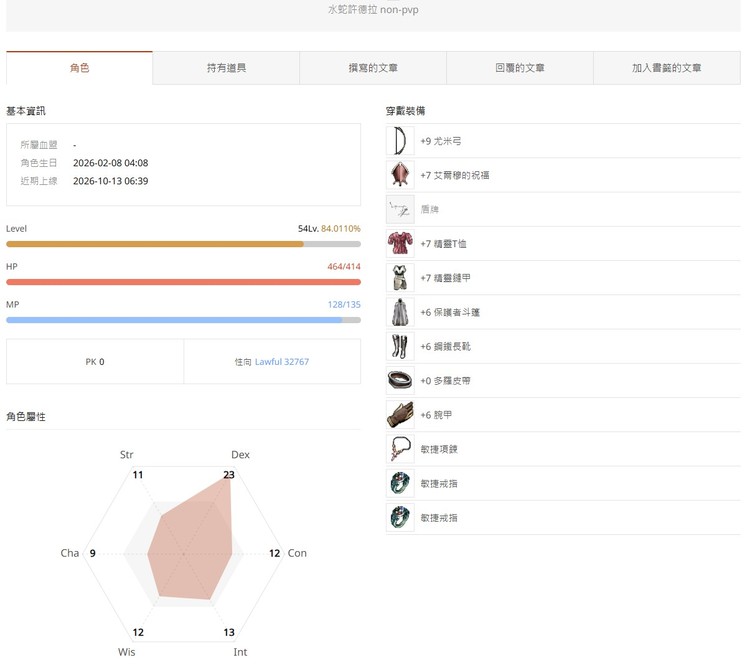This screenshot has height=665, width=750.
Task: Go to 加入書籤的文章 tab
Action: (667, 68)
